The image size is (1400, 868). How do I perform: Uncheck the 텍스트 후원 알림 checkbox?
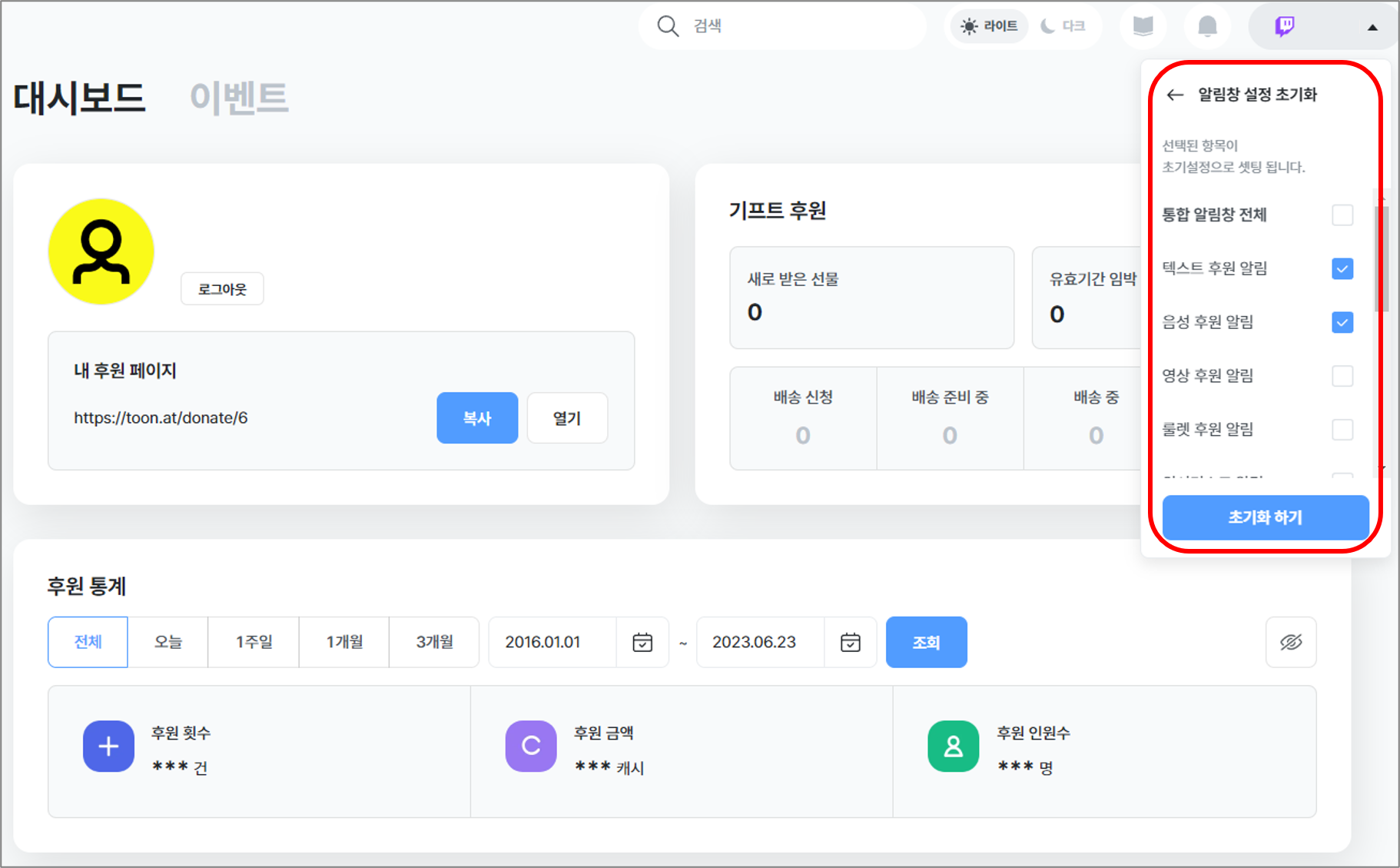pyautogui.click(x=1342, y=269)
